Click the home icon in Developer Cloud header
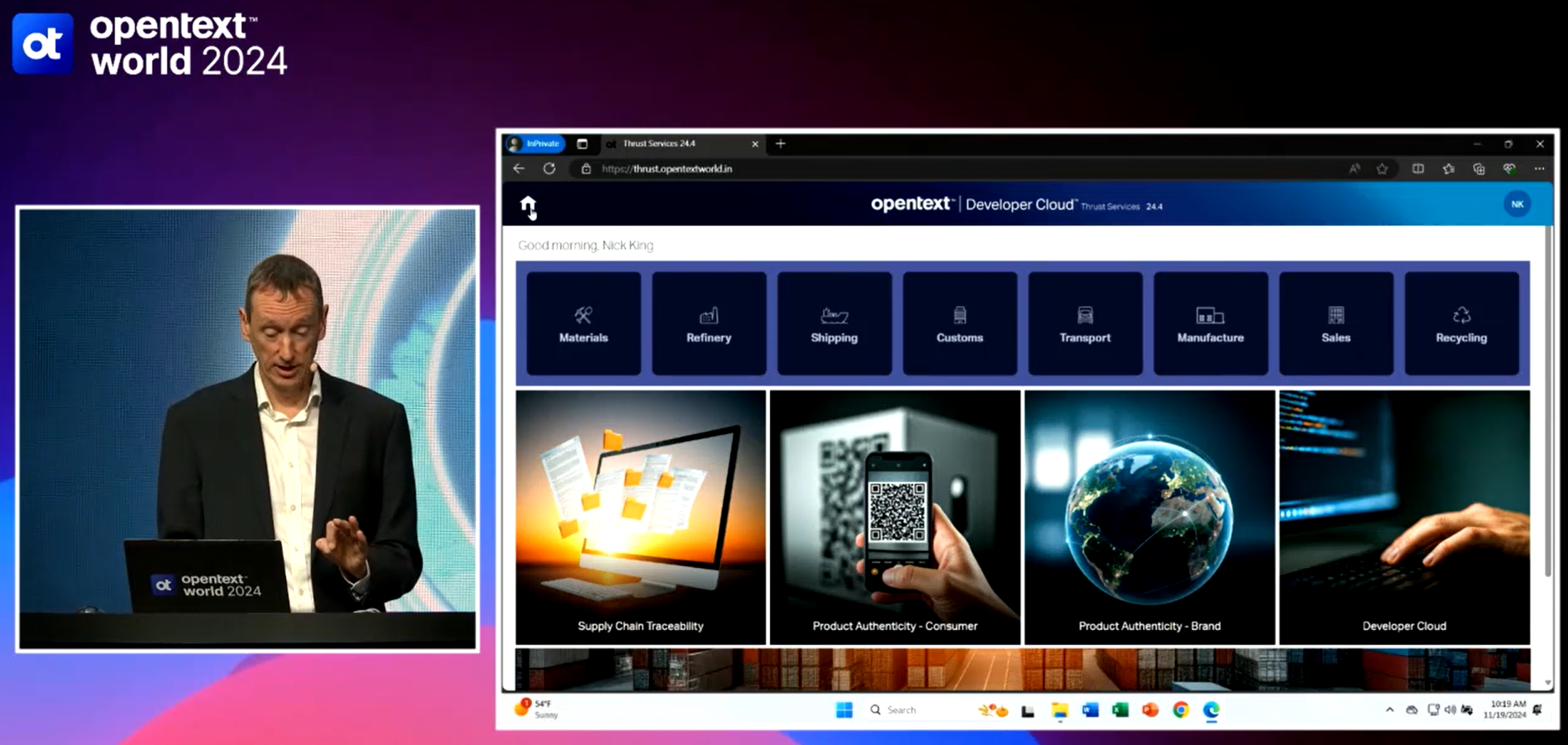Image resolution: width=1568 pixels, height=745 pixels. point(528,205)
